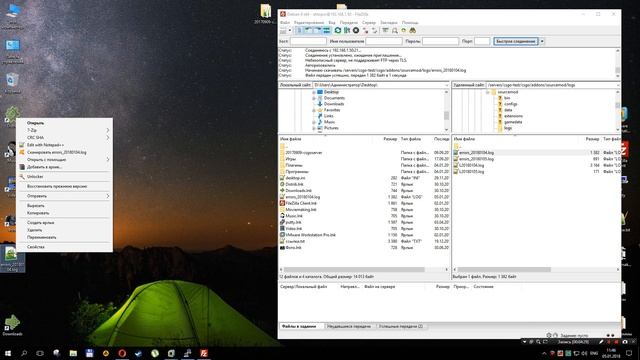Open Помощь menu in FileZilla
This screenshot has height=360, width=640.
[410, 22]
